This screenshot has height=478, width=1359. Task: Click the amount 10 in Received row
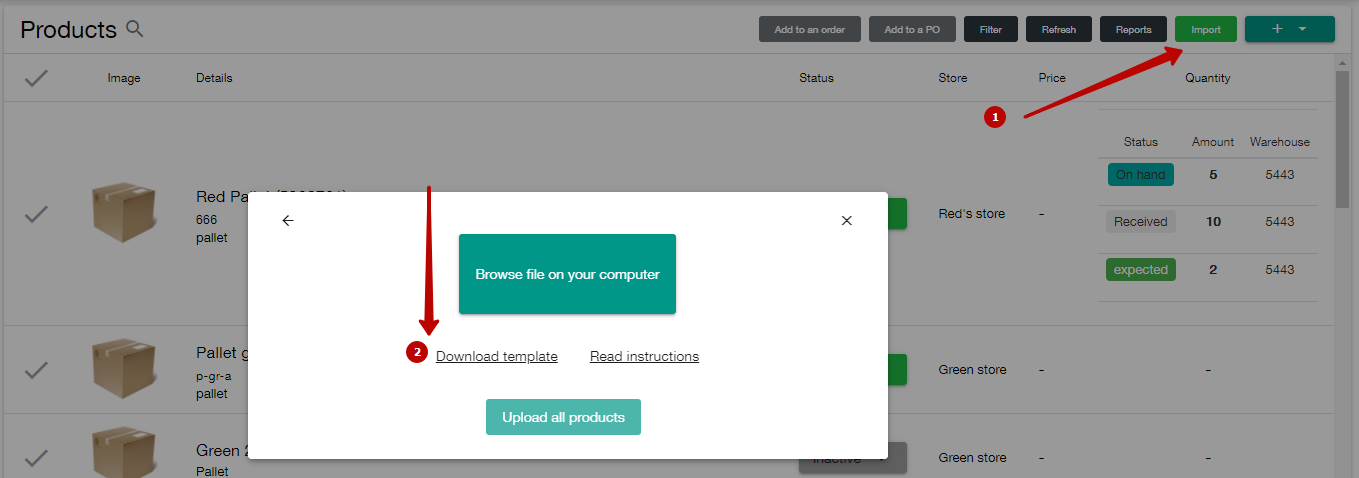[x=1213, y=222]
